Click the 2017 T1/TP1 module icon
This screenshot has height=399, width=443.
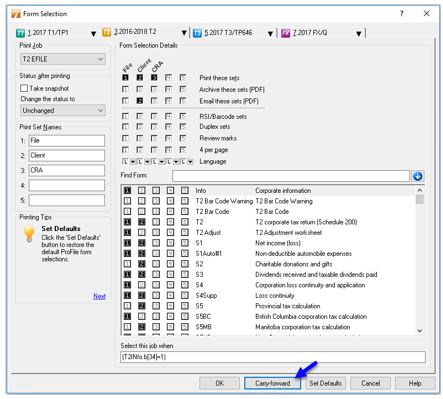click(x=20, y=33)
